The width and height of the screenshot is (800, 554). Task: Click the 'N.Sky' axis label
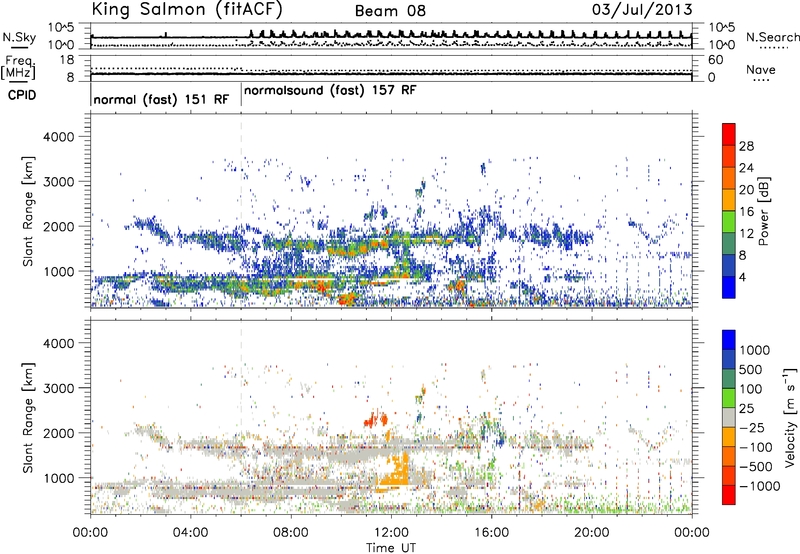point(19,37)
